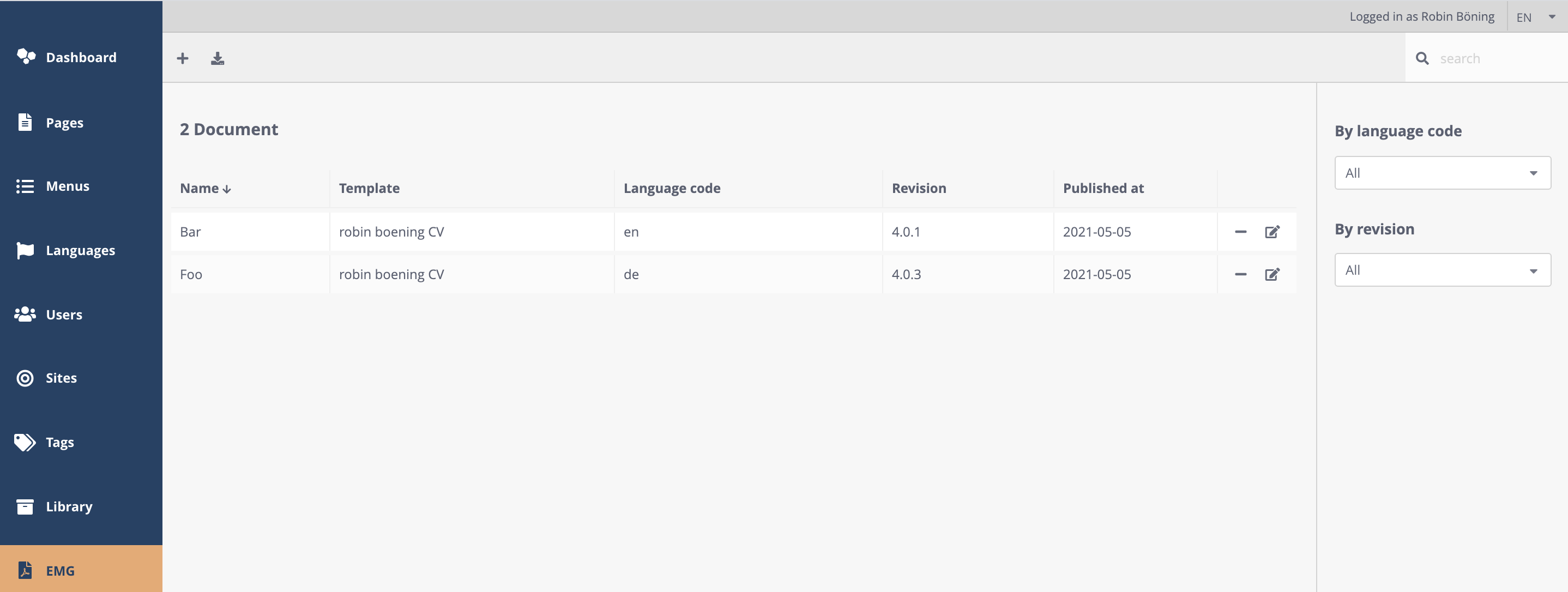
Task: Open the Library section
Action: 68,506
